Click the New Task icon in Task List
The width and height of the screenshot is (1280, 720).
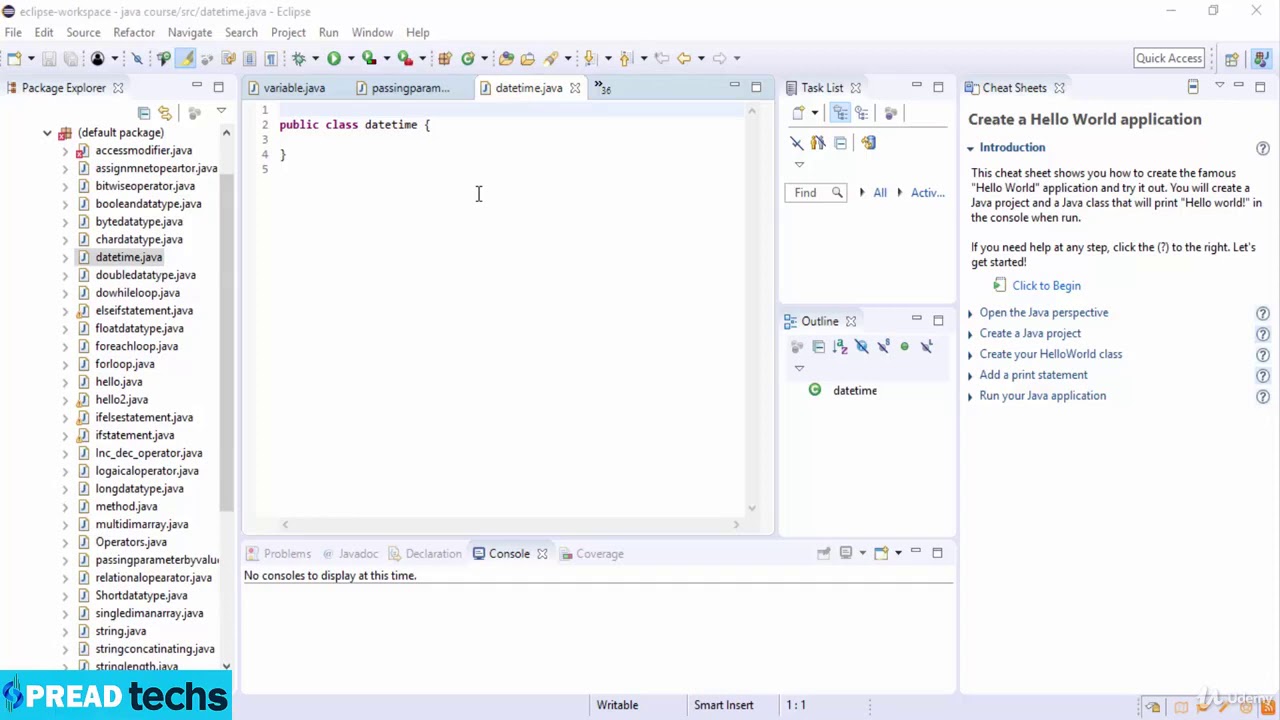click(x=798, y=113)
